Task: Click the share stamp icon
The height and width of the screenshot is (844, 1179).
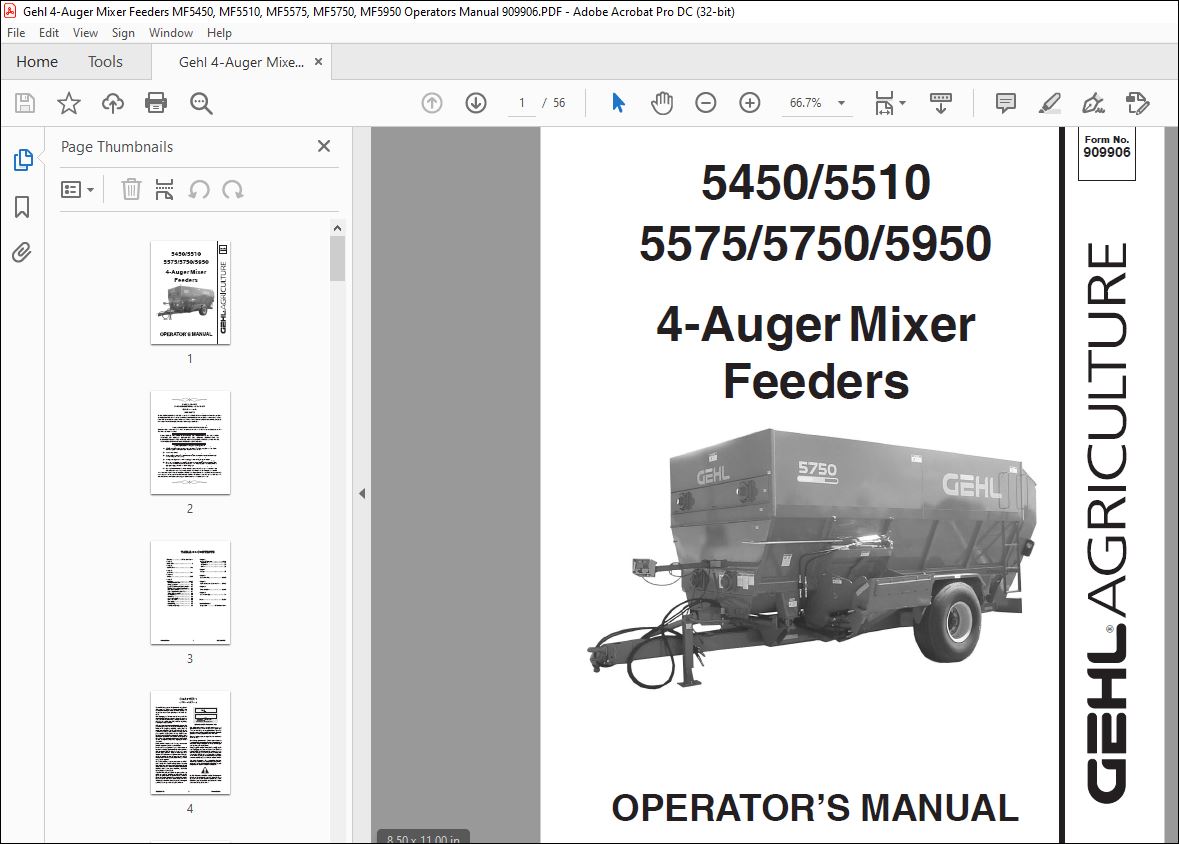Action: pos(1138,103)
